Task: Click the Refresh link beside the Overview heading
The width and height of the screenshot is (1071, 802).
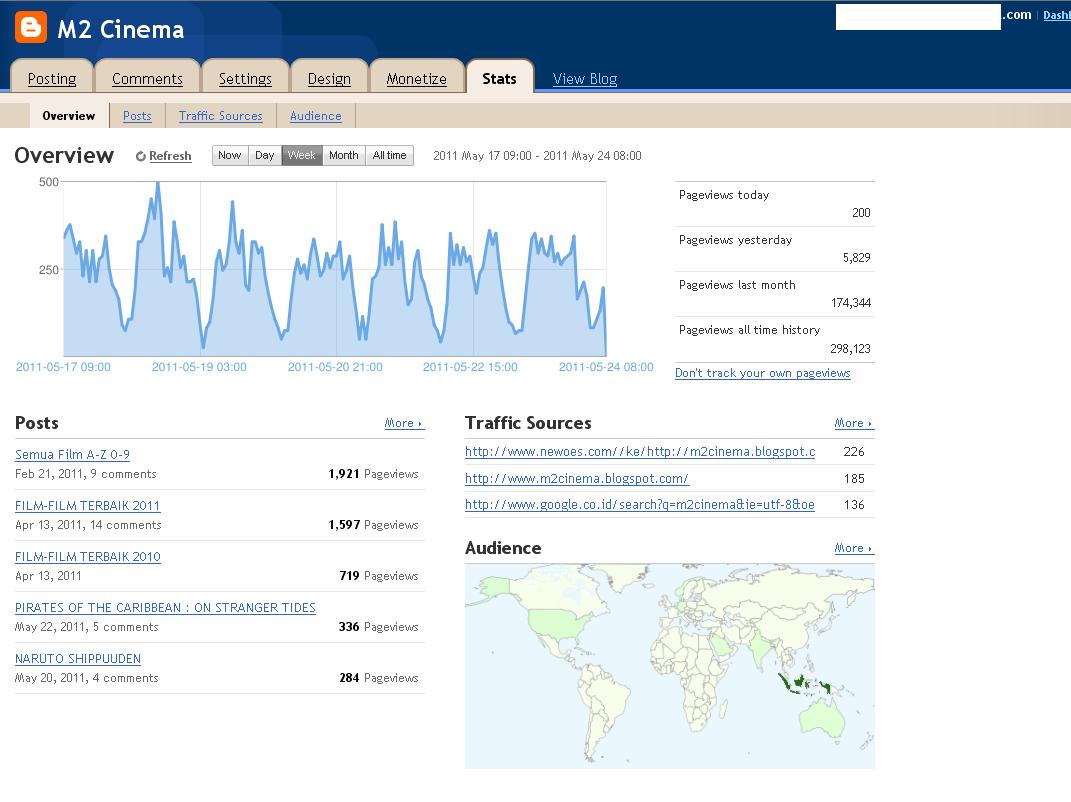Action: [x=164, y=156]
